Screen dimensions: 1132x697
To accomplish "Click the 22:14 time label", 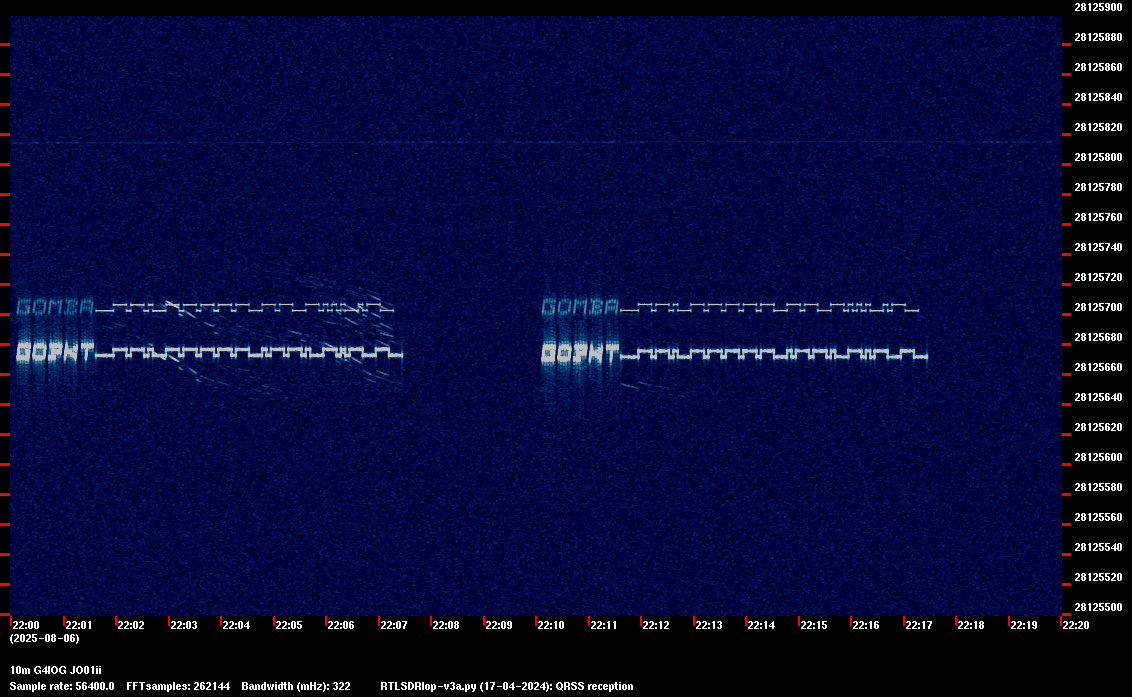I will coord(761,625).
